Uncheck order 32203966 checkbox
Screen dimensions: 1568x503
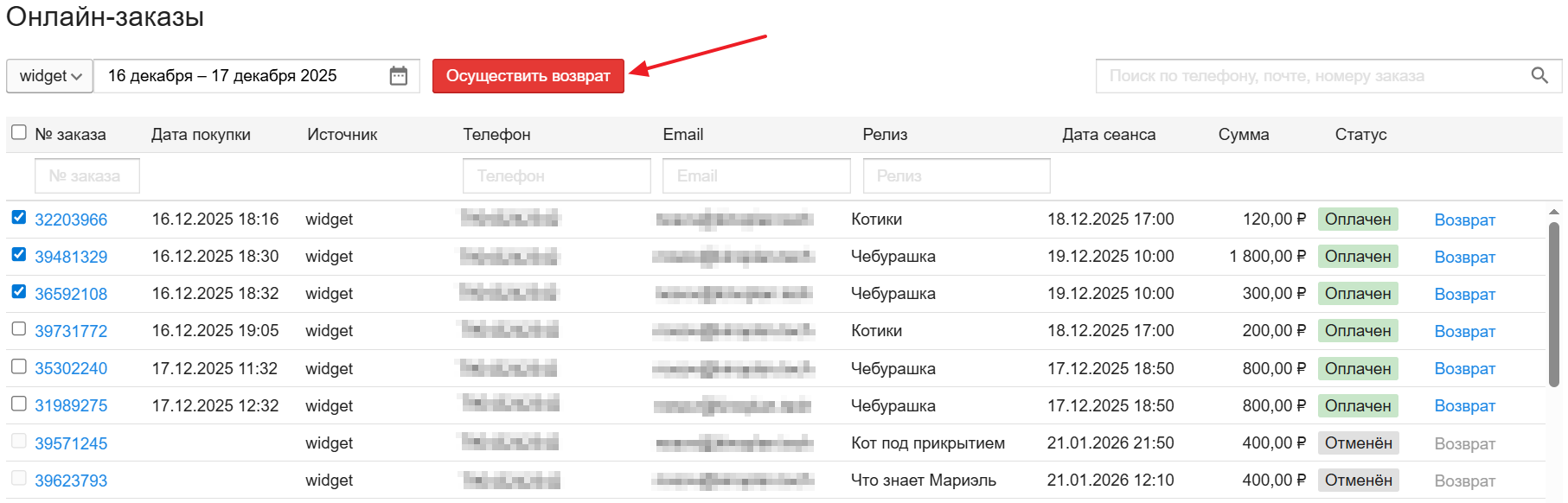[19, 217]
